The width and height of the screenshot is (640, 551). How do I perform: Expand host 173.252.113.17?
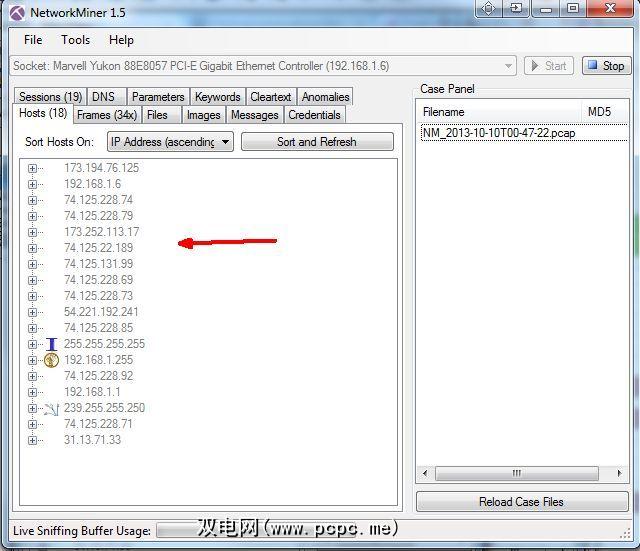coord(32,232)
